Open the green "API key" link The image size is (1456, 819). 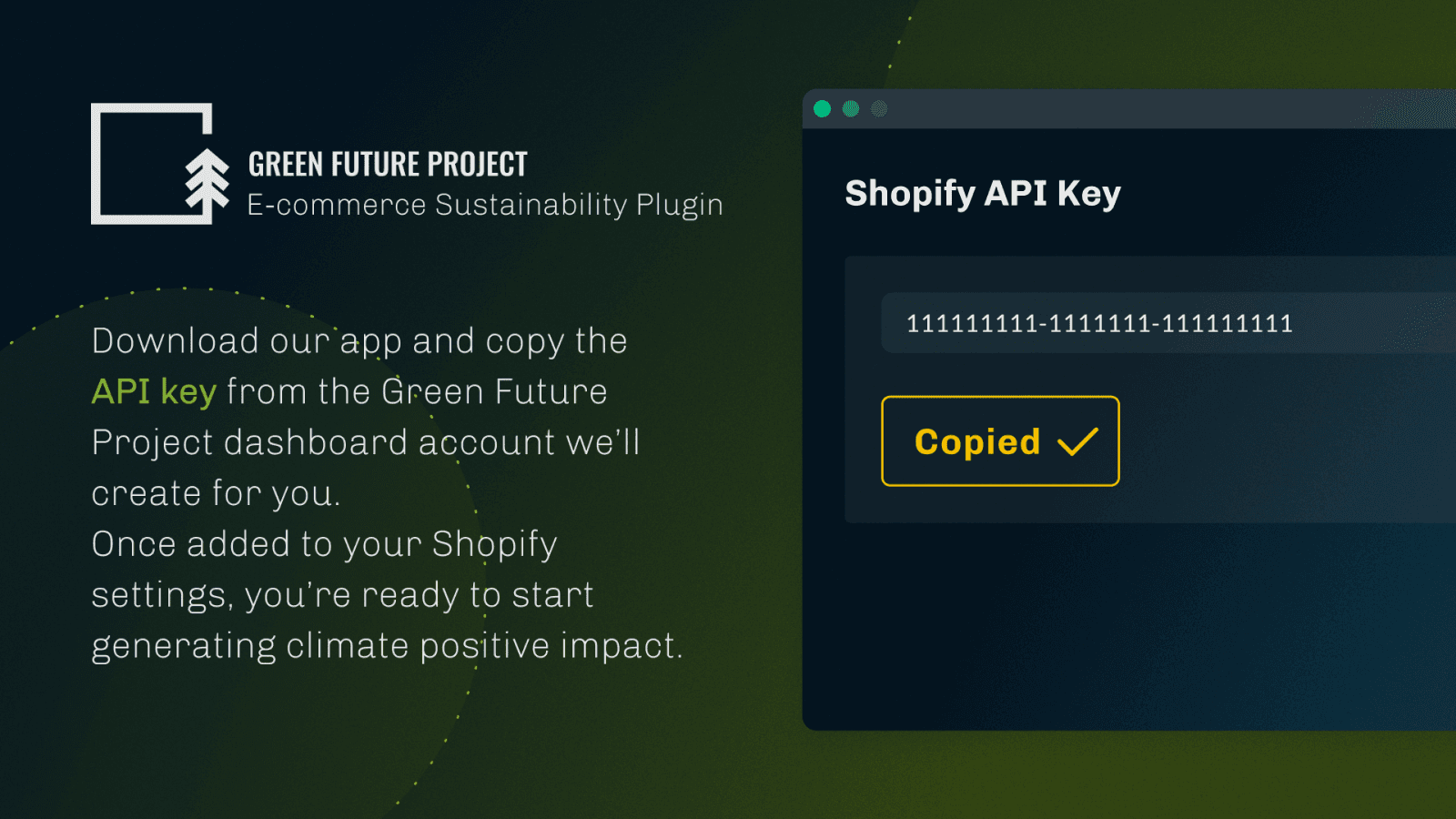coord(154,392)
